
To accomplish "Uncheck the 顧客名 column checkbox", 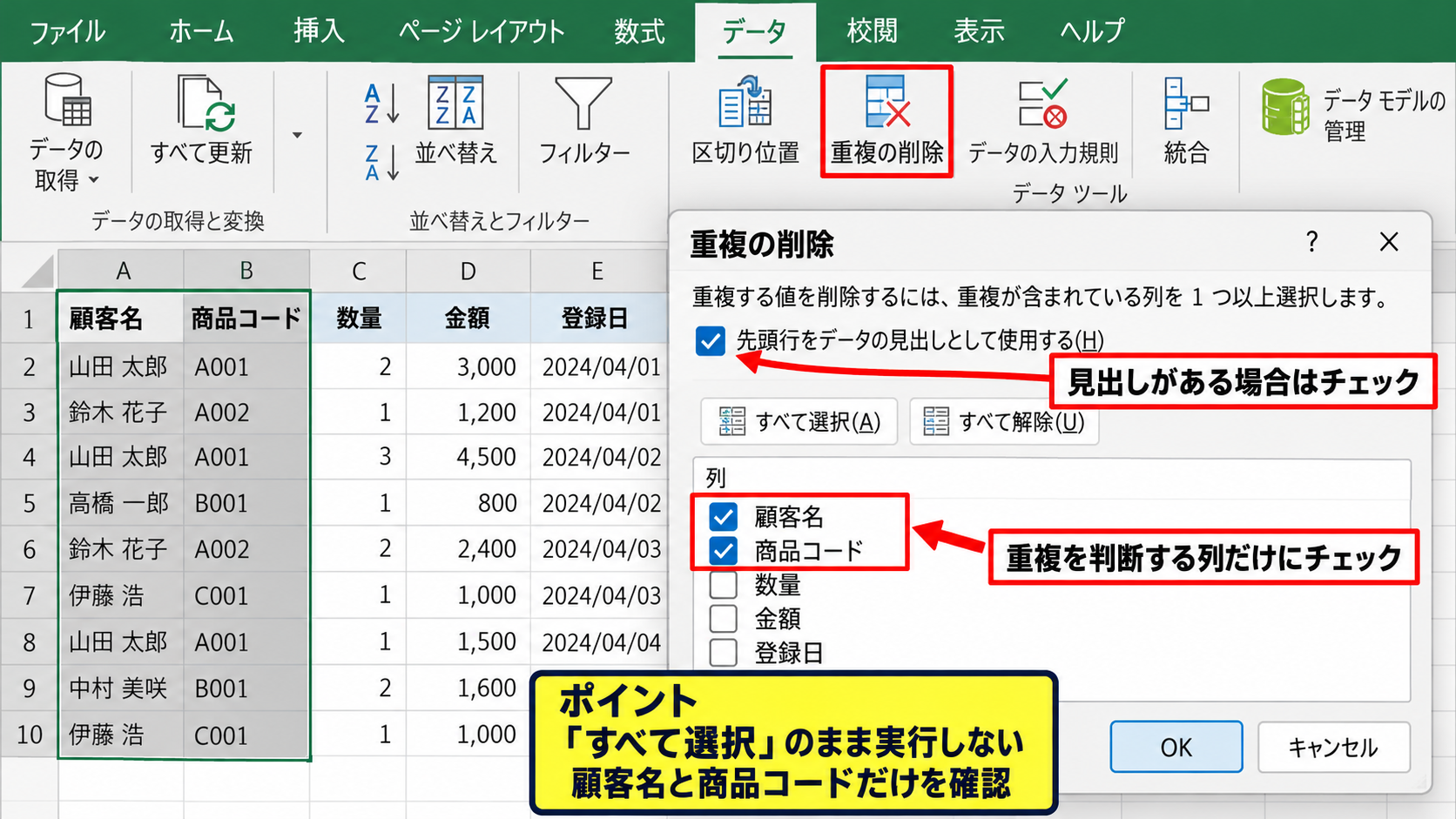I will (x=724, y=517).
